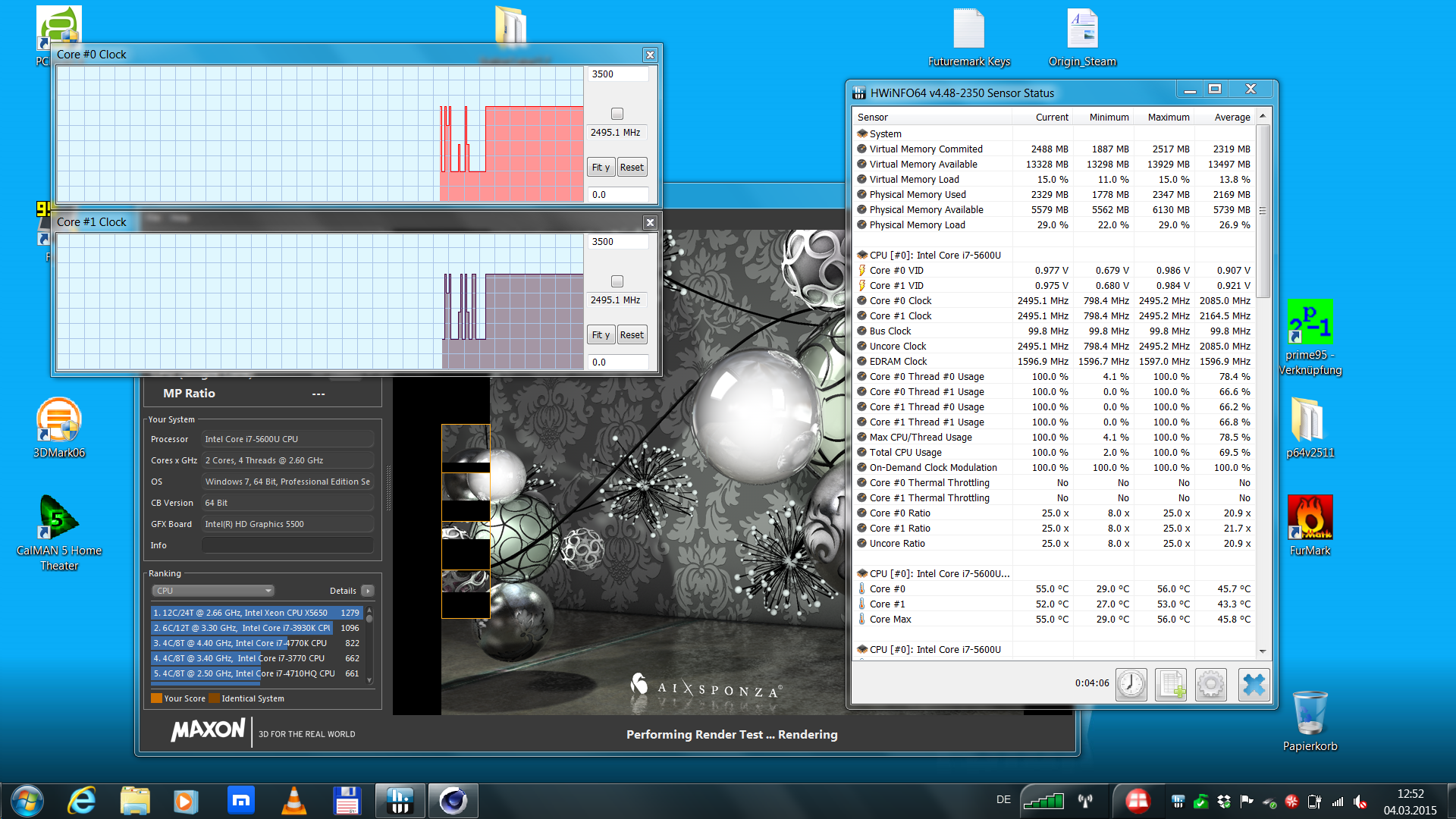Click Fit y in Core #0 Clock

pos(601,168)
